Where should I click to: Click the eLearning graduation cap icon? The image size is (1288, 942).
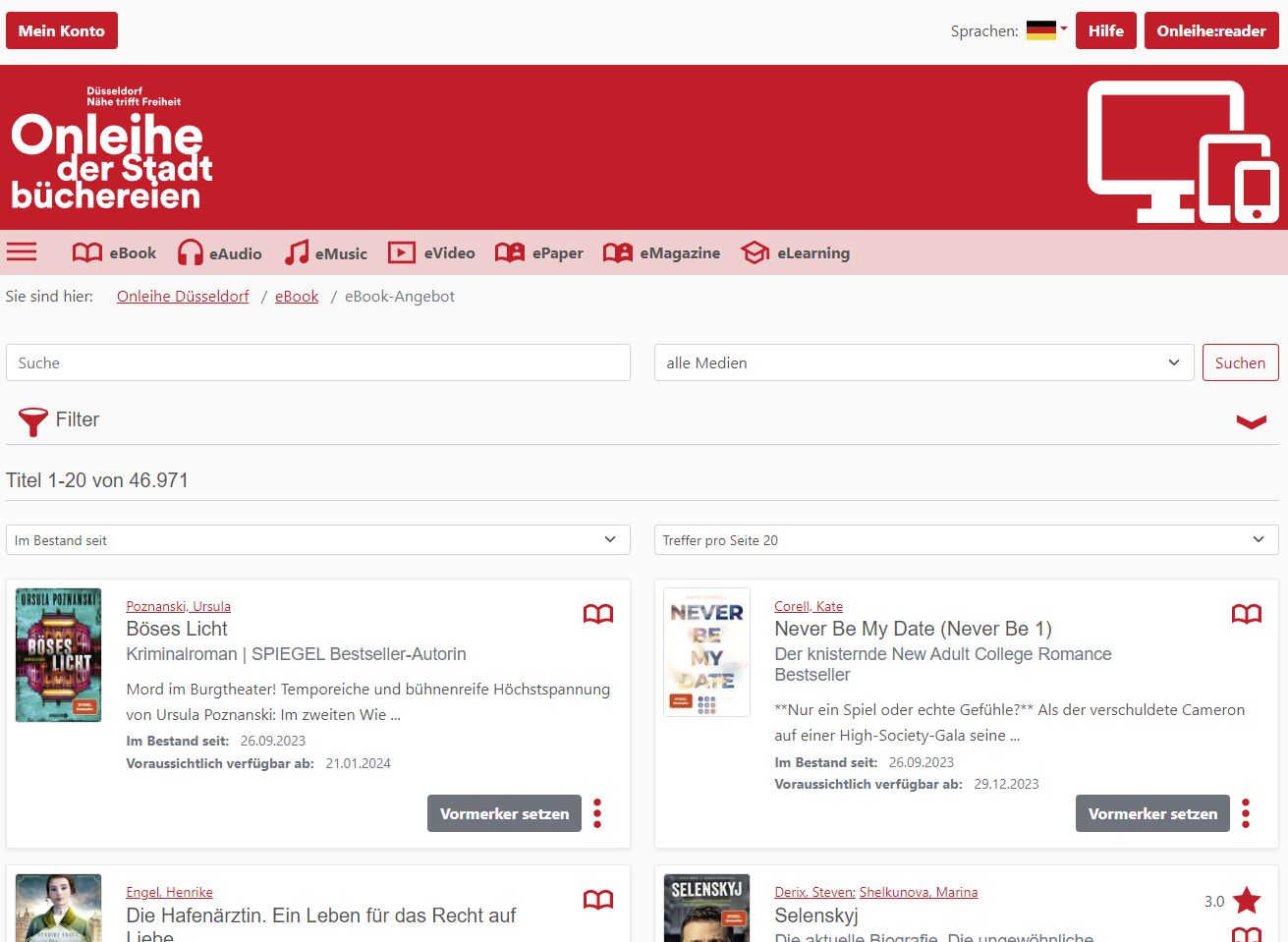click(x=756, y=252)
